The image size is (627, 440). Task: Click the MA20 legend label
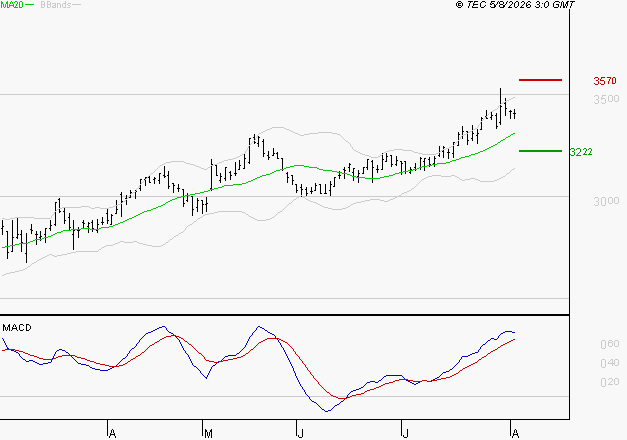click(x=12, y=5)
